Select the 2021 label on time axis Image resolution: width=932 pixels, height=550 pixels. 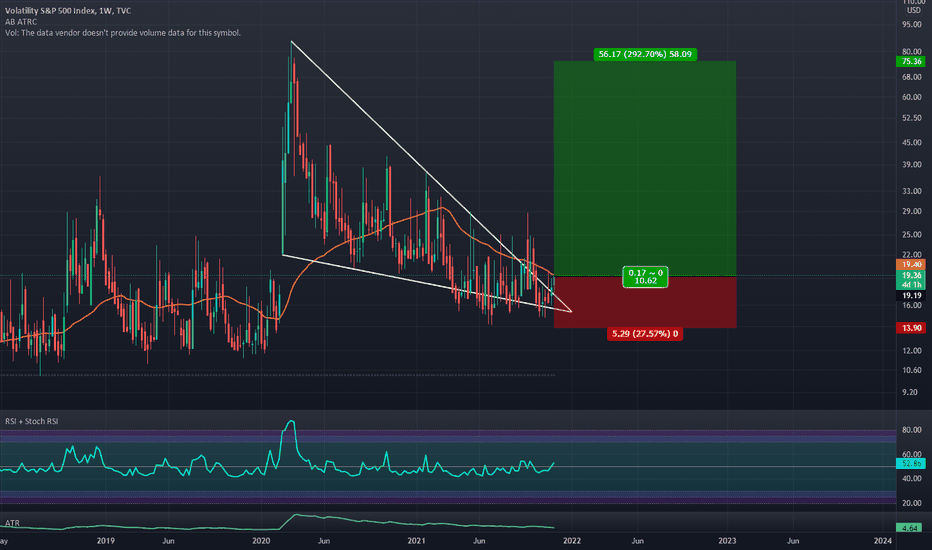416,540
